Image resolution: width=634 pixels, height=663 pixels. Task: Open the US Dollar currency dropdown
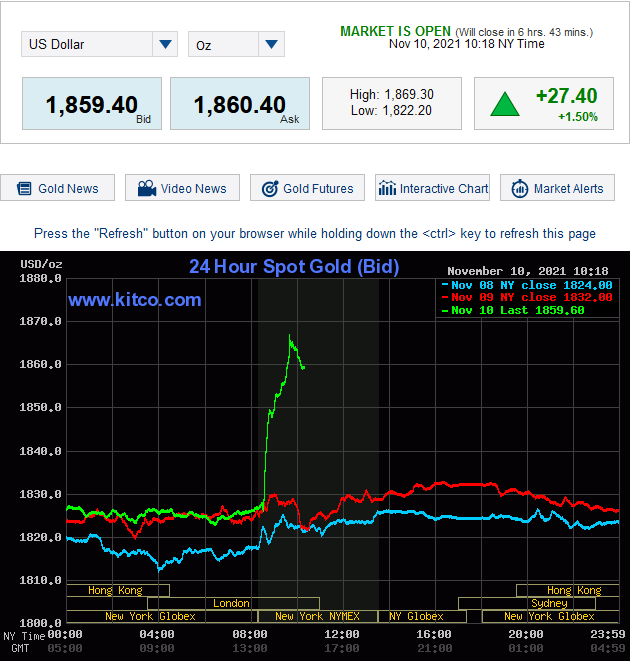[99, 44]
